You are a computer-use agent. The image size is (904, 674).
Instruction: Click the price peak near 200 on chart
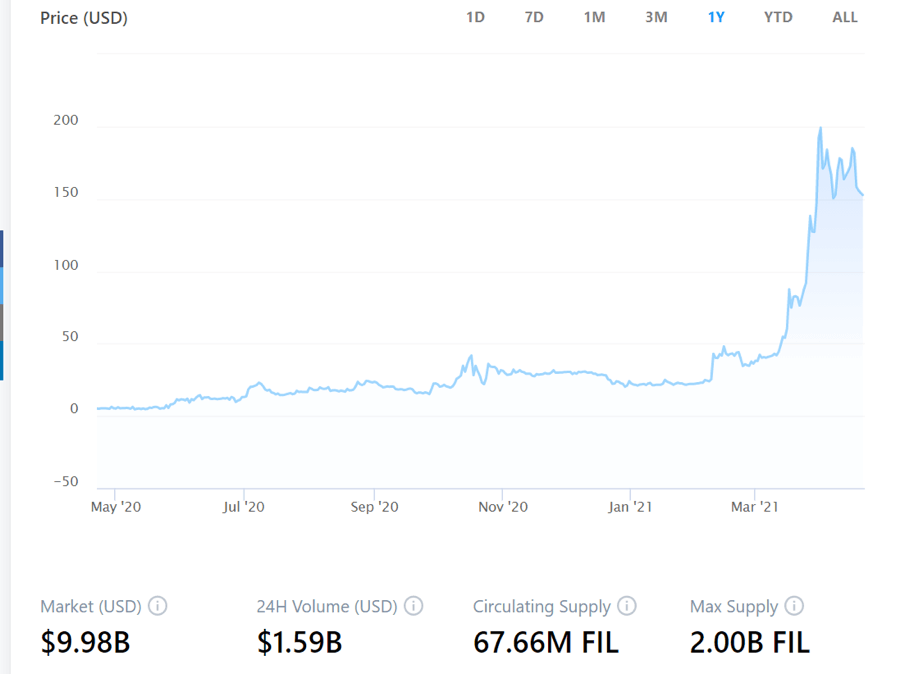pyautogui.click(x=820, y=128)
